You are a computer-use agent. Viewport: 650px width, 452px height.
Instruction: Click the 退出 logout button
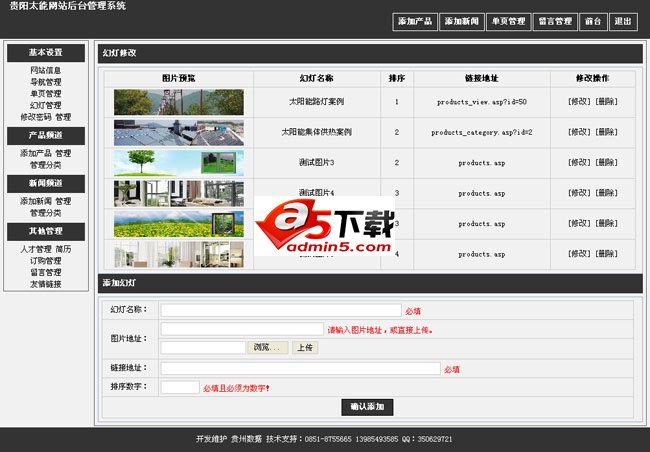tap(623, 22)
